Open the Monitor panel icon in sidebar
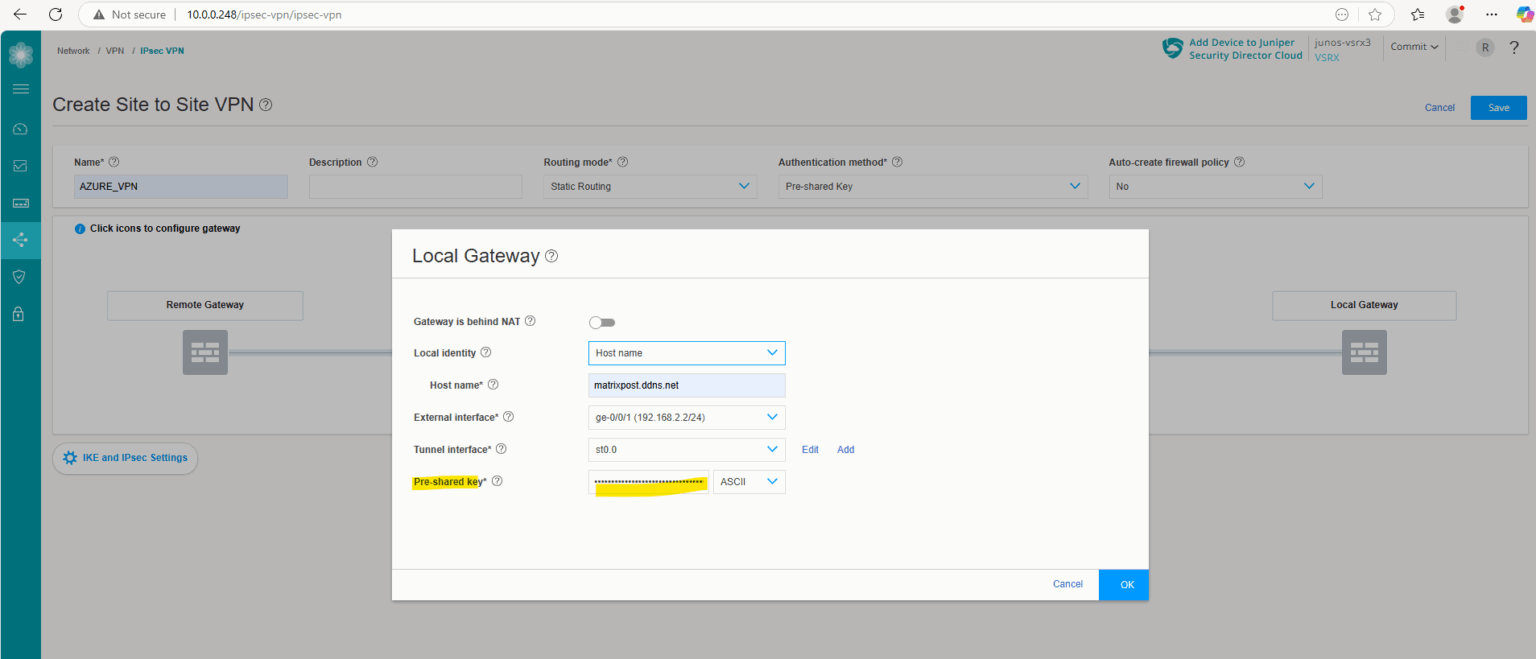 [x=20, y=165]
